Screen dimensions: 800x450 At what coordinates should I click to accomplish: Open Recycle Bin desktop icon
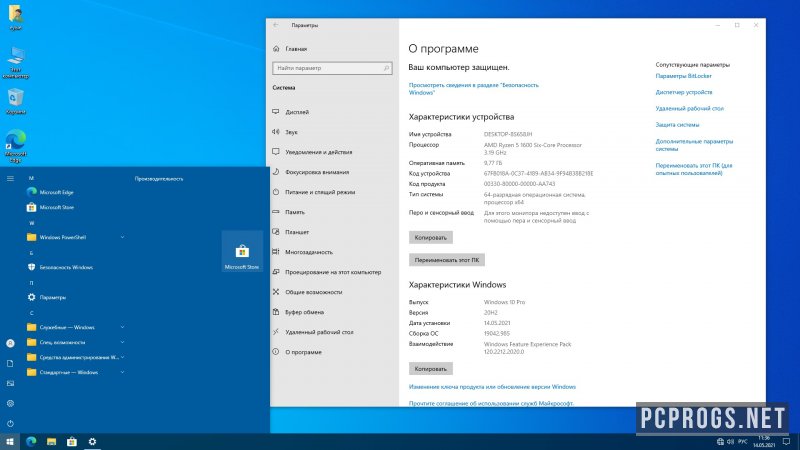tap(15, 101)
